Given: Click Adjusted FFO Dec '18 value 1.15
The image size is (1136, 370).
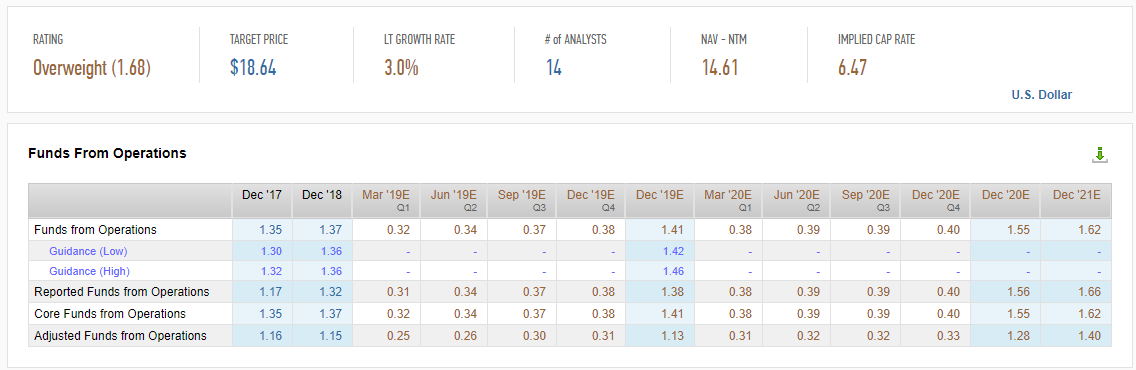Looking at the screenshot, I should click(330, 335).
